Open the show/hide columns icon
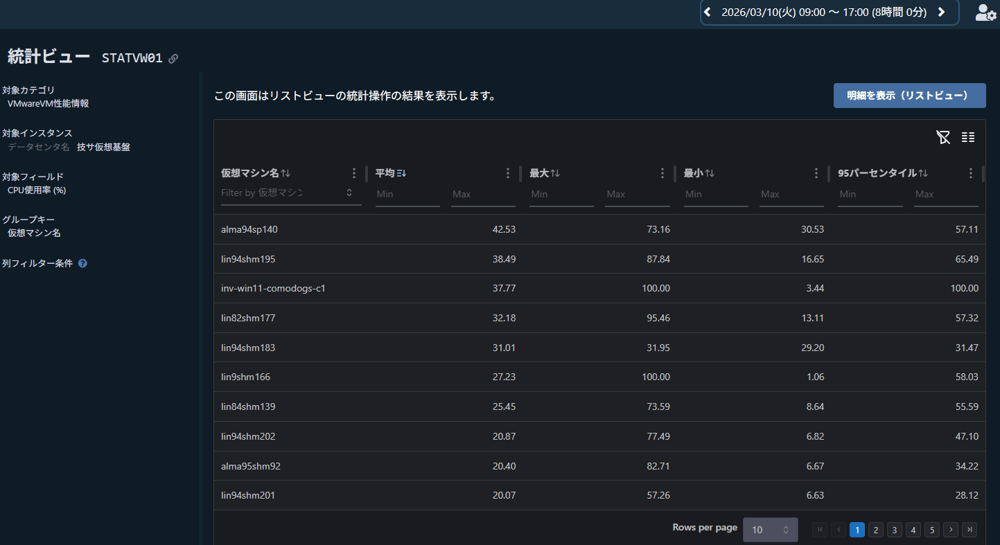 968,137
